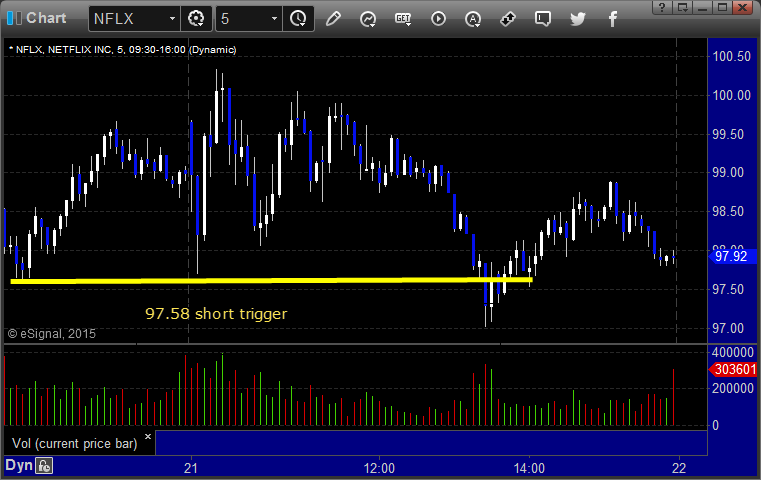Click the Vol (current price bar) label
Image resolution: width=761 pixels, height=480 pixels.
(75, 444)
